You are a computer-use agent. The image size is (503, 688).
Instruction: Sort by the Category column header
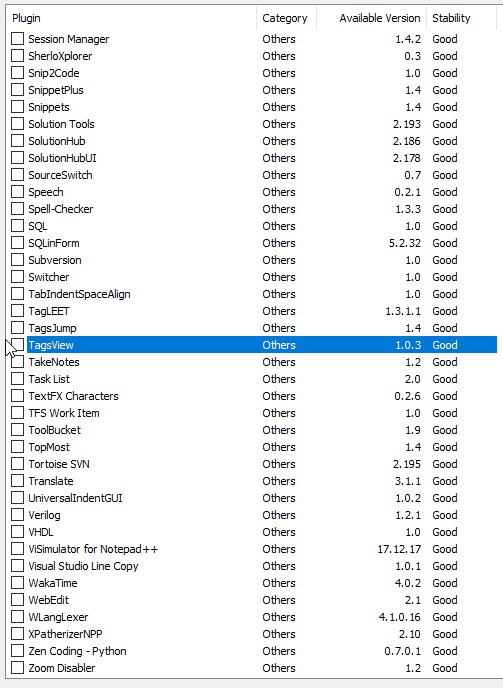(x=286, y=18)
